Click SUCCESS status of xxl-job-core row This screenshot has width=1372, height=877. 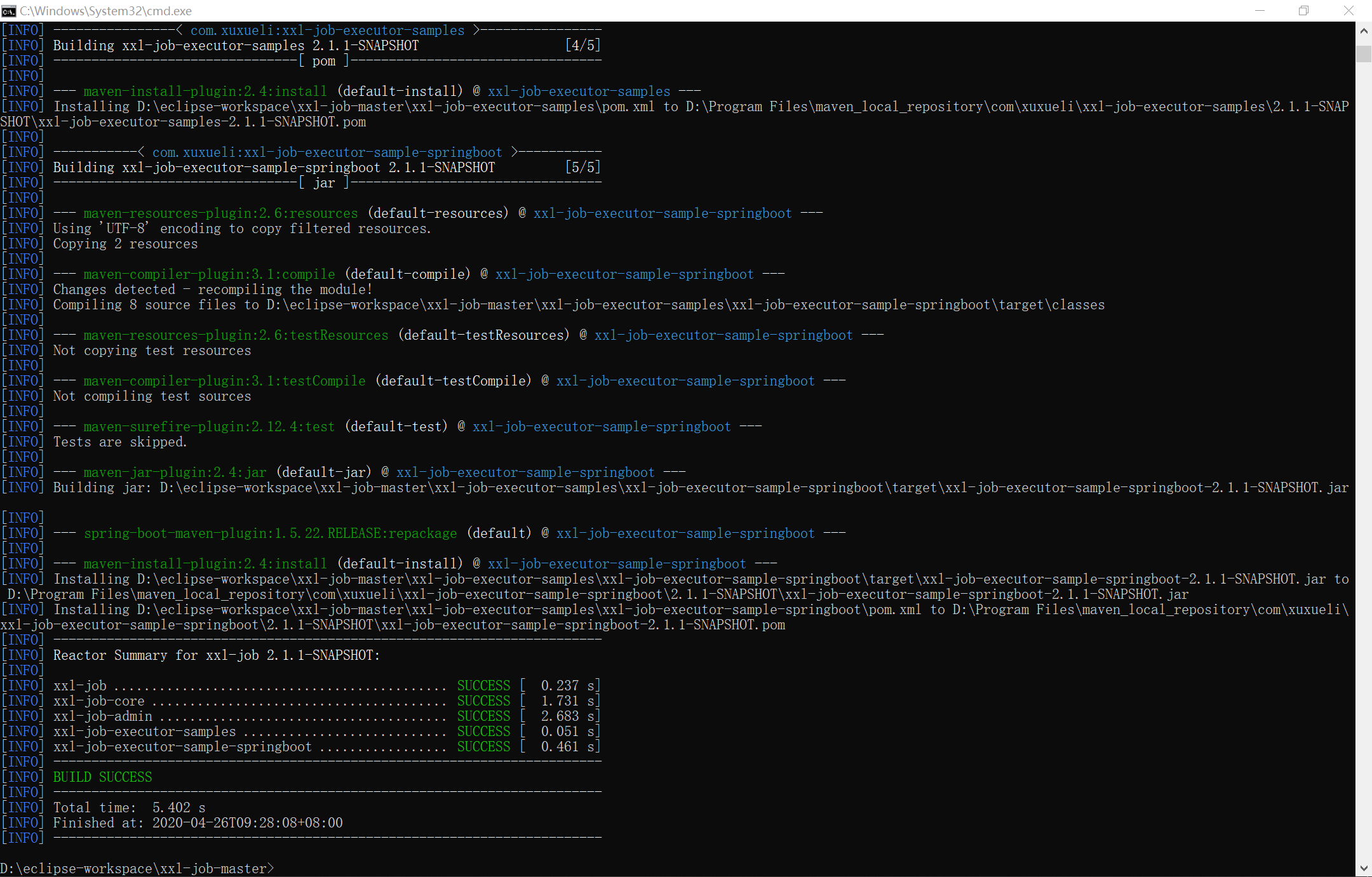(x=483, y=701)
